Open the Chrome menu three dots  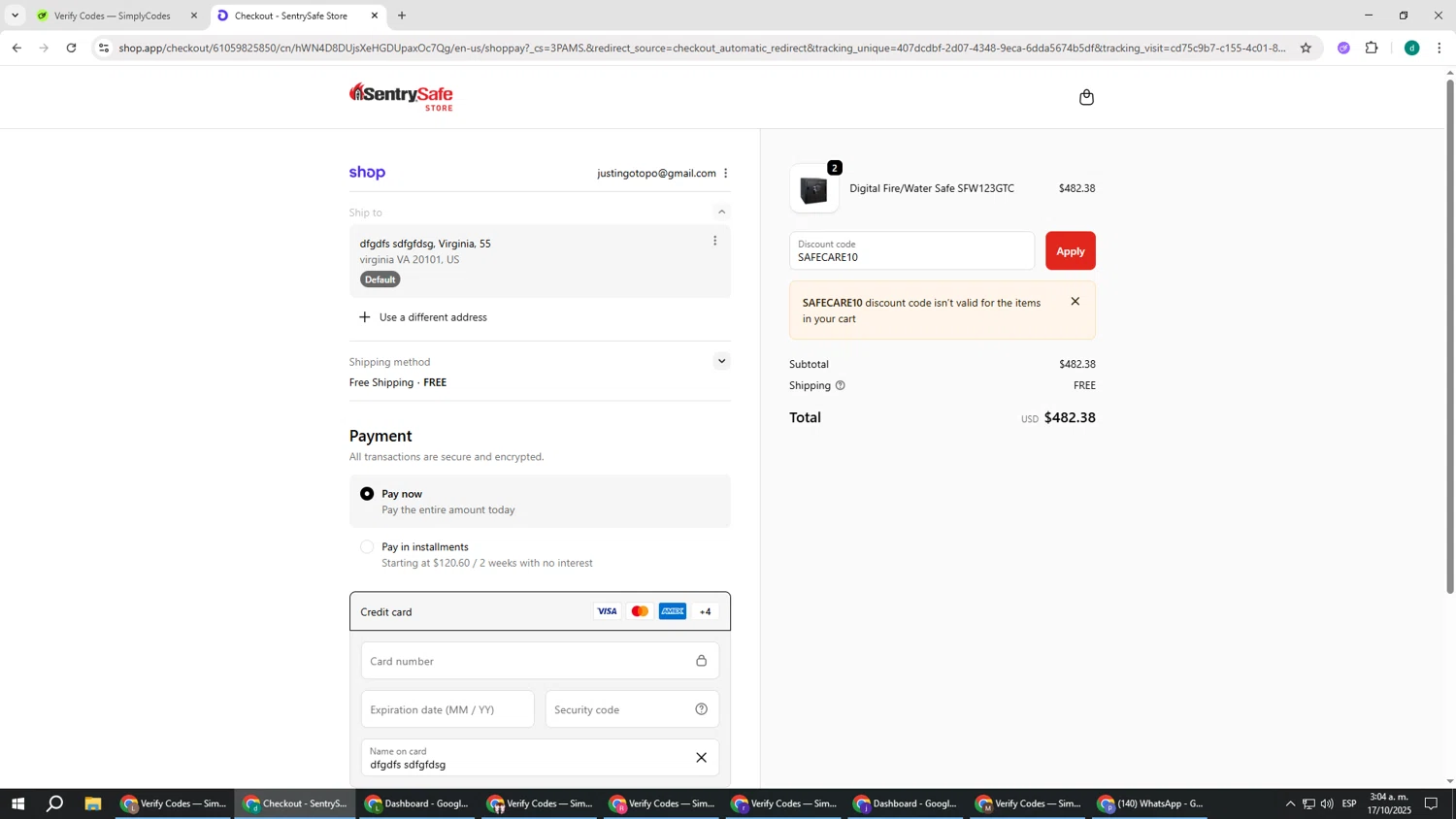point(1439,48)
